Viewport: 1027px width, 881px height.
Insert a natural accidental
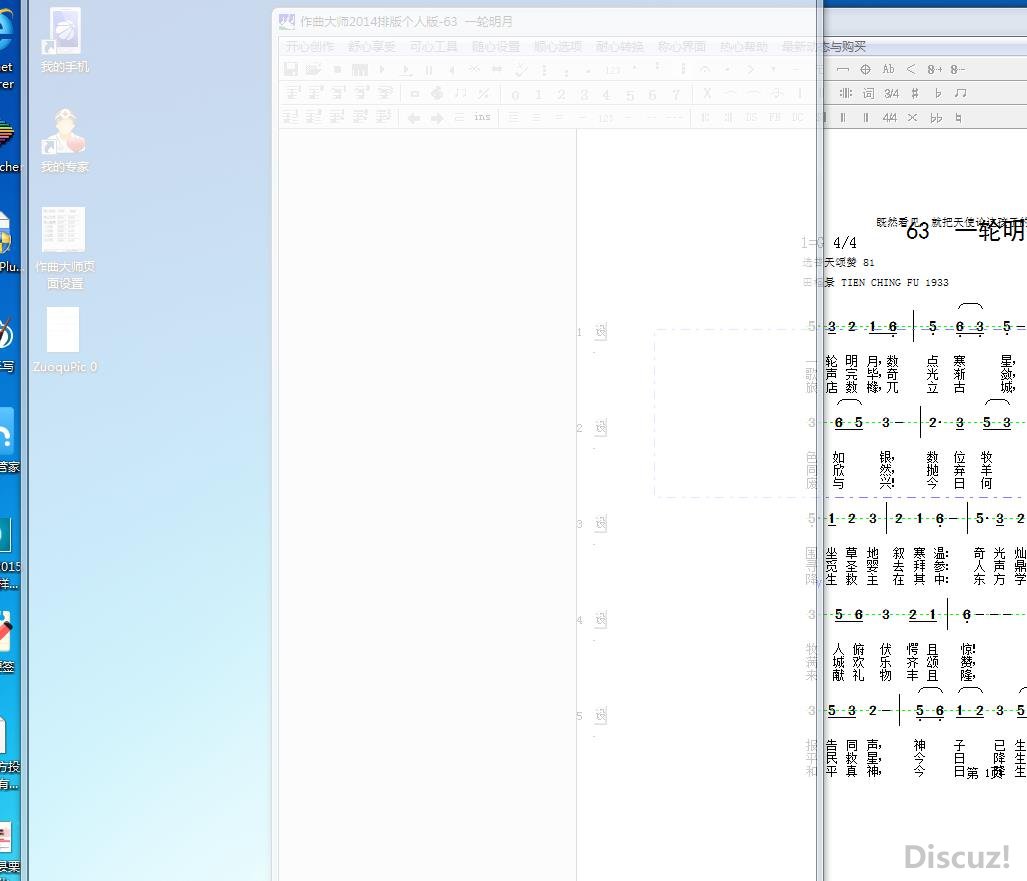tap(958, 118)
